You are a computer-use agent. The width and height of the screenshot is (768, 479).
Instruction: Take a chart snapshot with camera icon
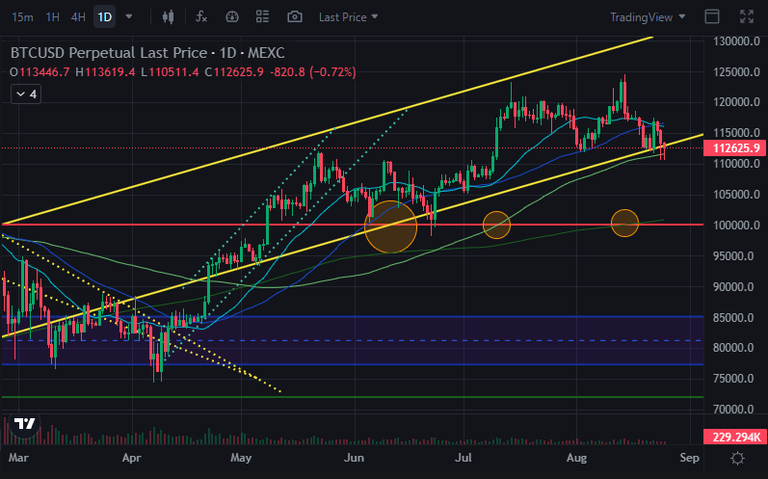tap(294, 17)
